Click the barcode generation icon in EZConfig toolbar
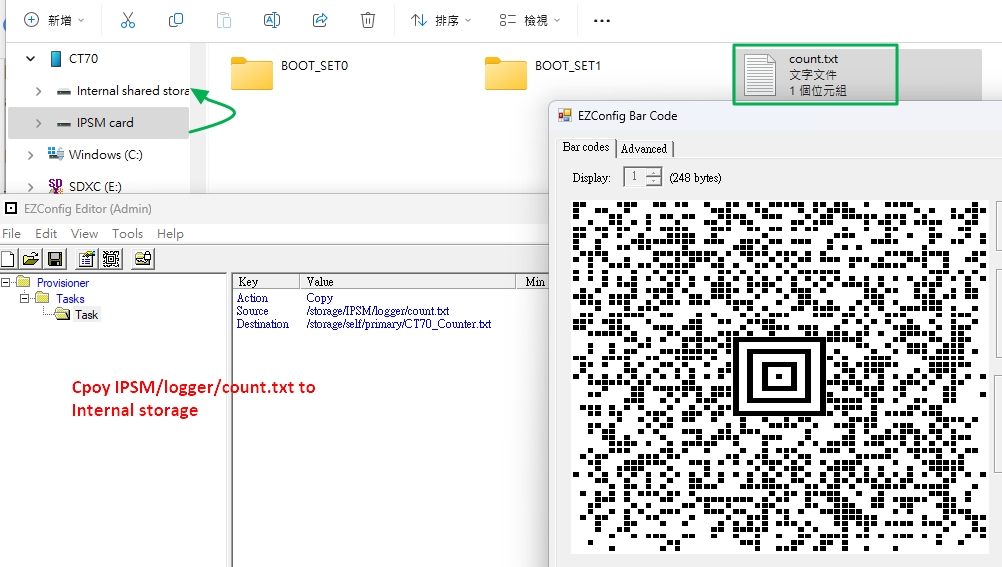The image size is (1002, 567). click(x=111, y=259)
